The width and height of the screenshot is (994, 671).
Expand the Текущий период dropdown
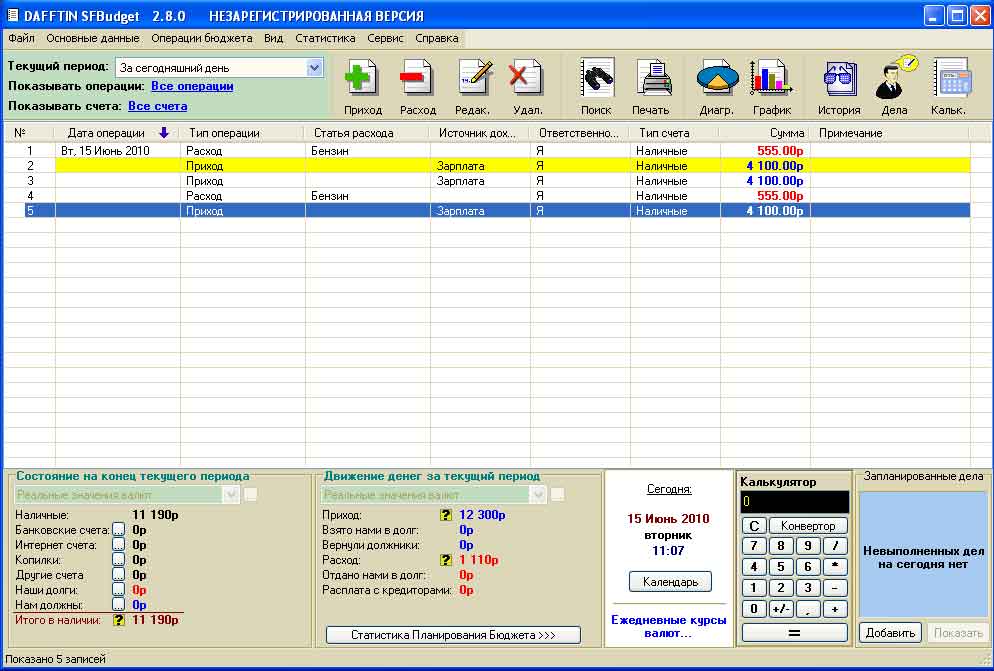[x=314, y=68]
